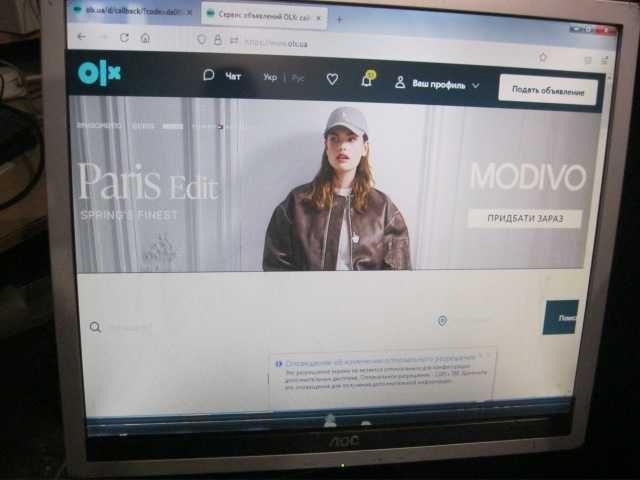
Task: Click the location pin icon
Action: pyautogui.click(x=442, y=321)
